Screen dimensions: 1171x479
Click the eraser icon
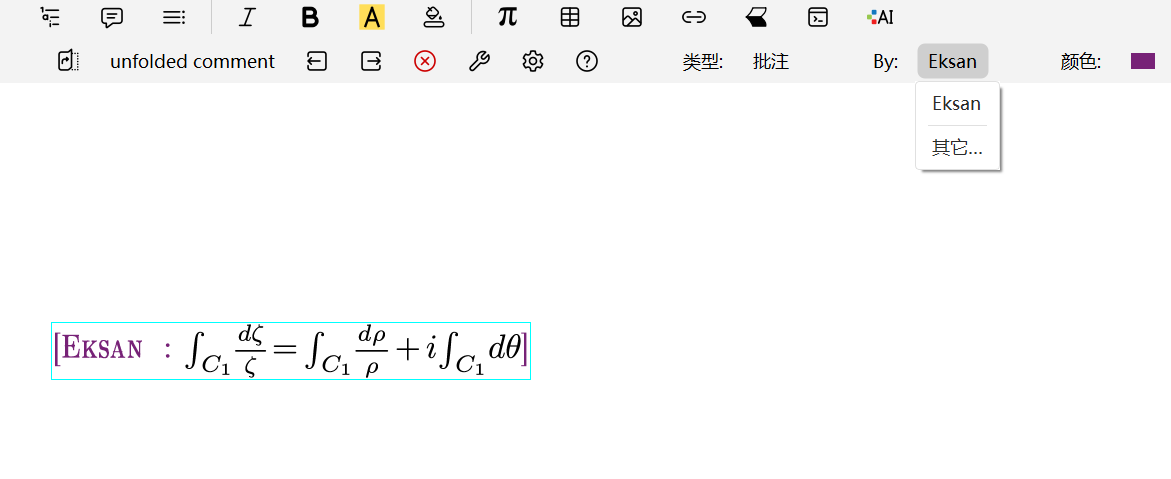756,17
